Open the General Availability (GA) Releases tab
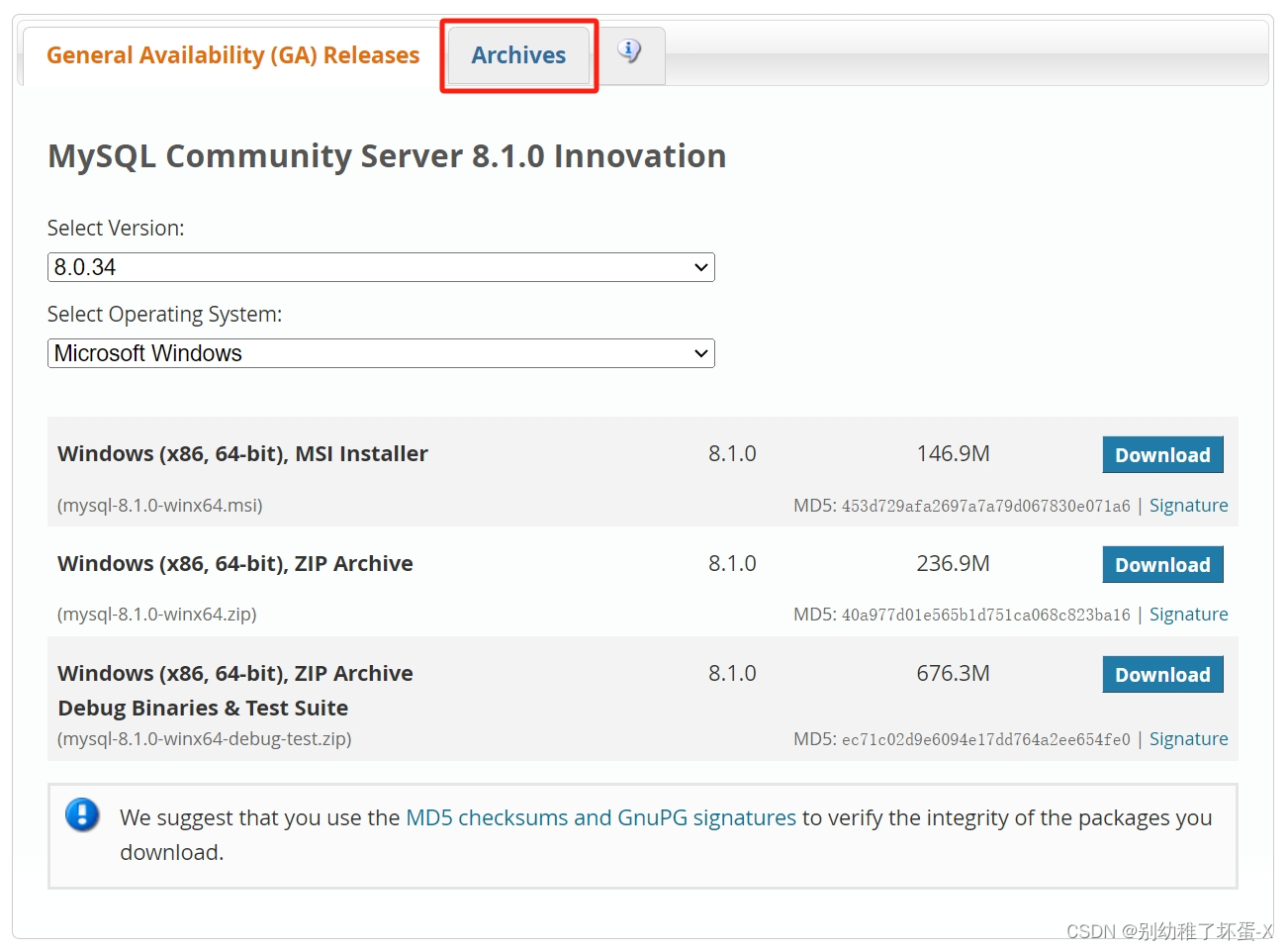The height and width of the screenshot is (951, 1288). [232, 55]
